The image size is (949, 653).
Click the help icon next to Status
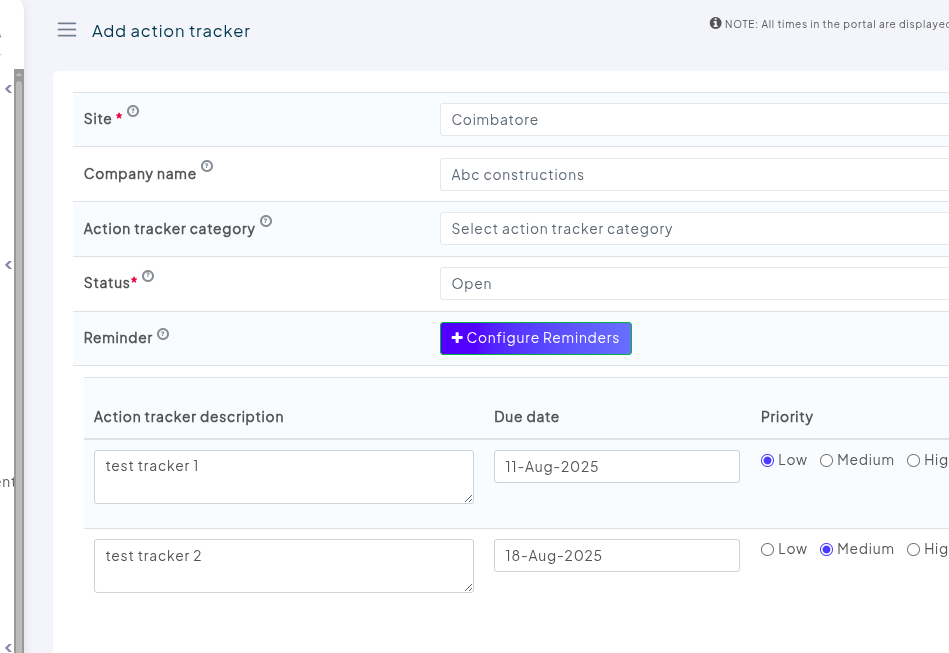[148, 276]
